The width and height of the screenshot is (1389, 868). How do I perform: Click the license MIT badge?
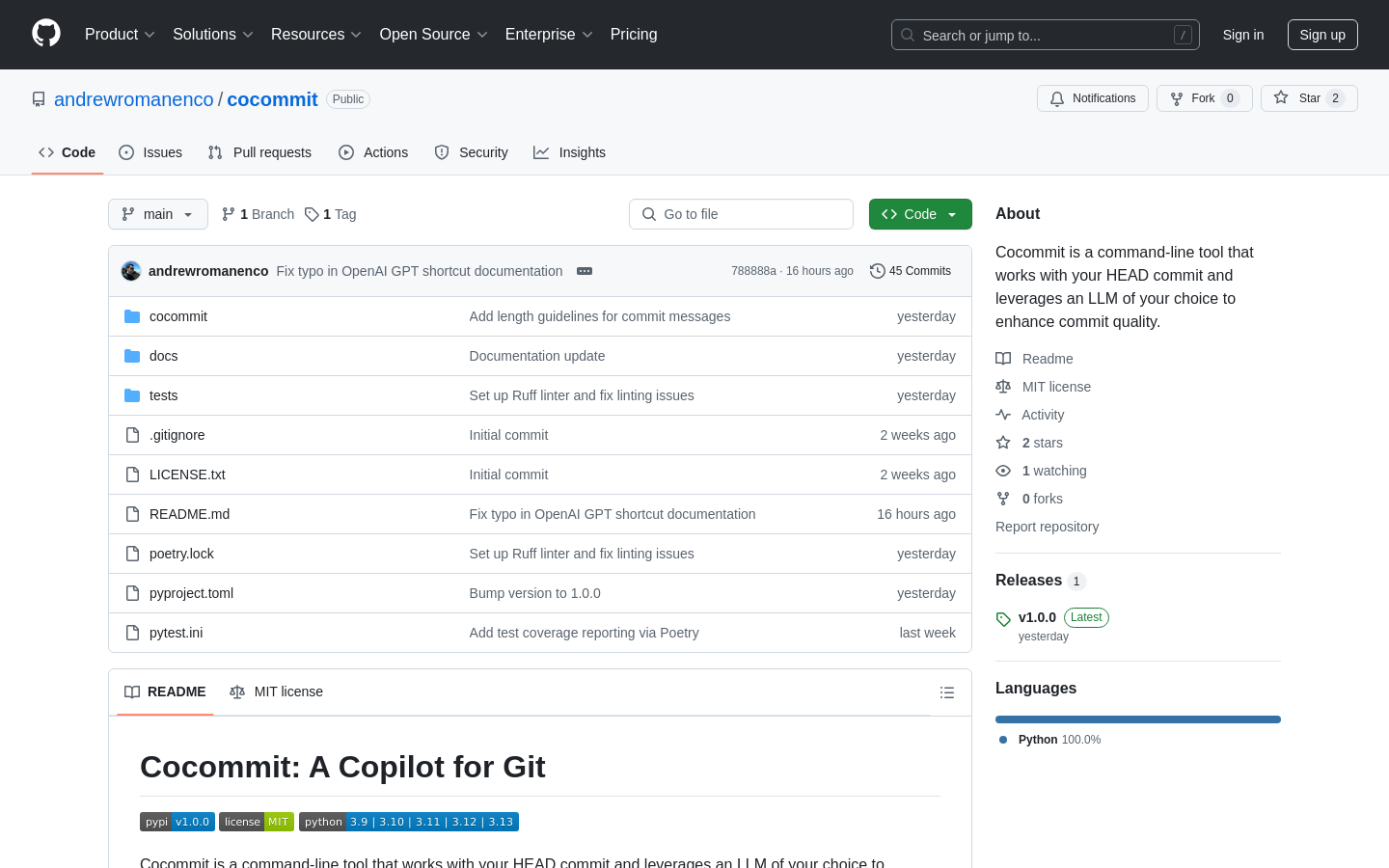click(257, 822)
